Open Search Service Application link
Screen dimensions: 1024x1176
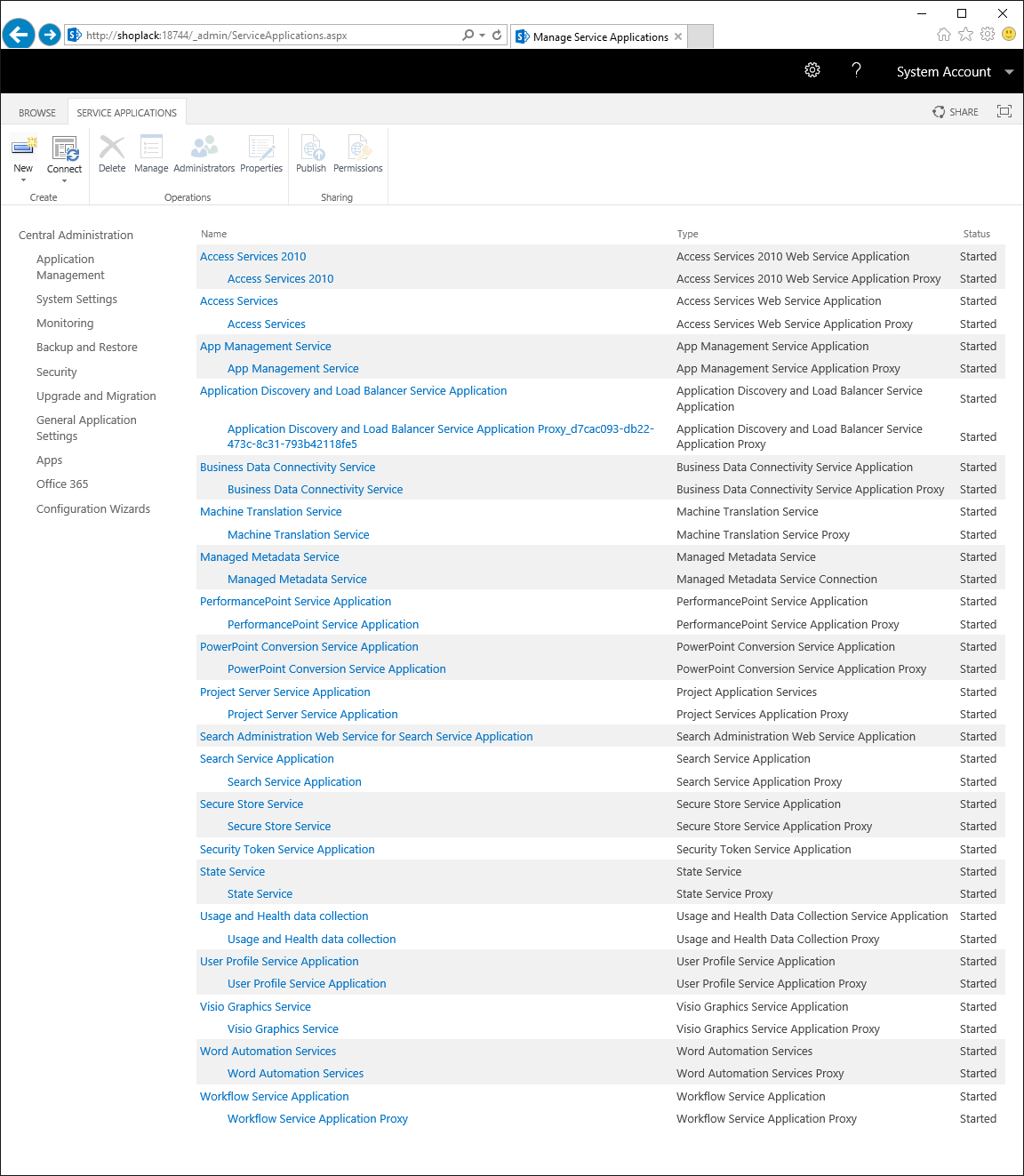pos(267,759)
